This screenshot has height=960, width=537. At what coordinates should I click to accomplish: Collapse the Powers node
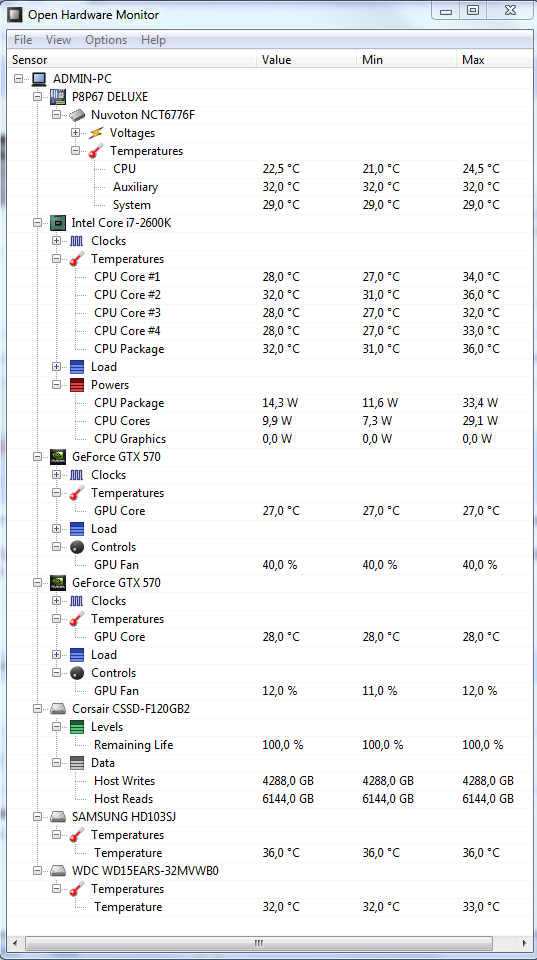(x=56, y=385)
